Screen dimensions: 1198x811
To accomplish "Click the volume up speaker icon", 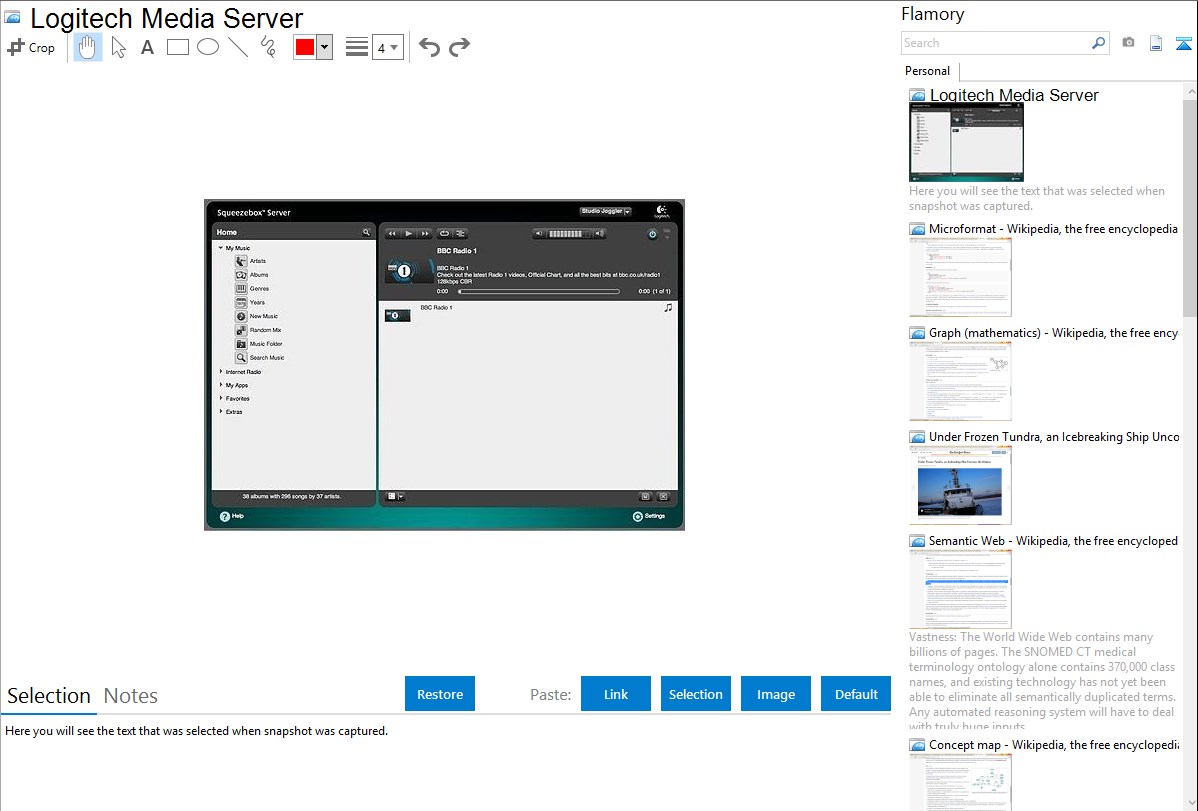I will click(599, 234).
